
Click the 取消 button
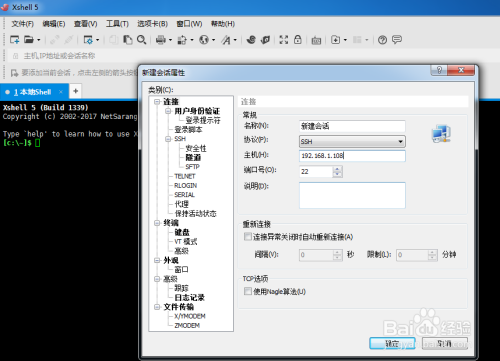click(445, 343)
